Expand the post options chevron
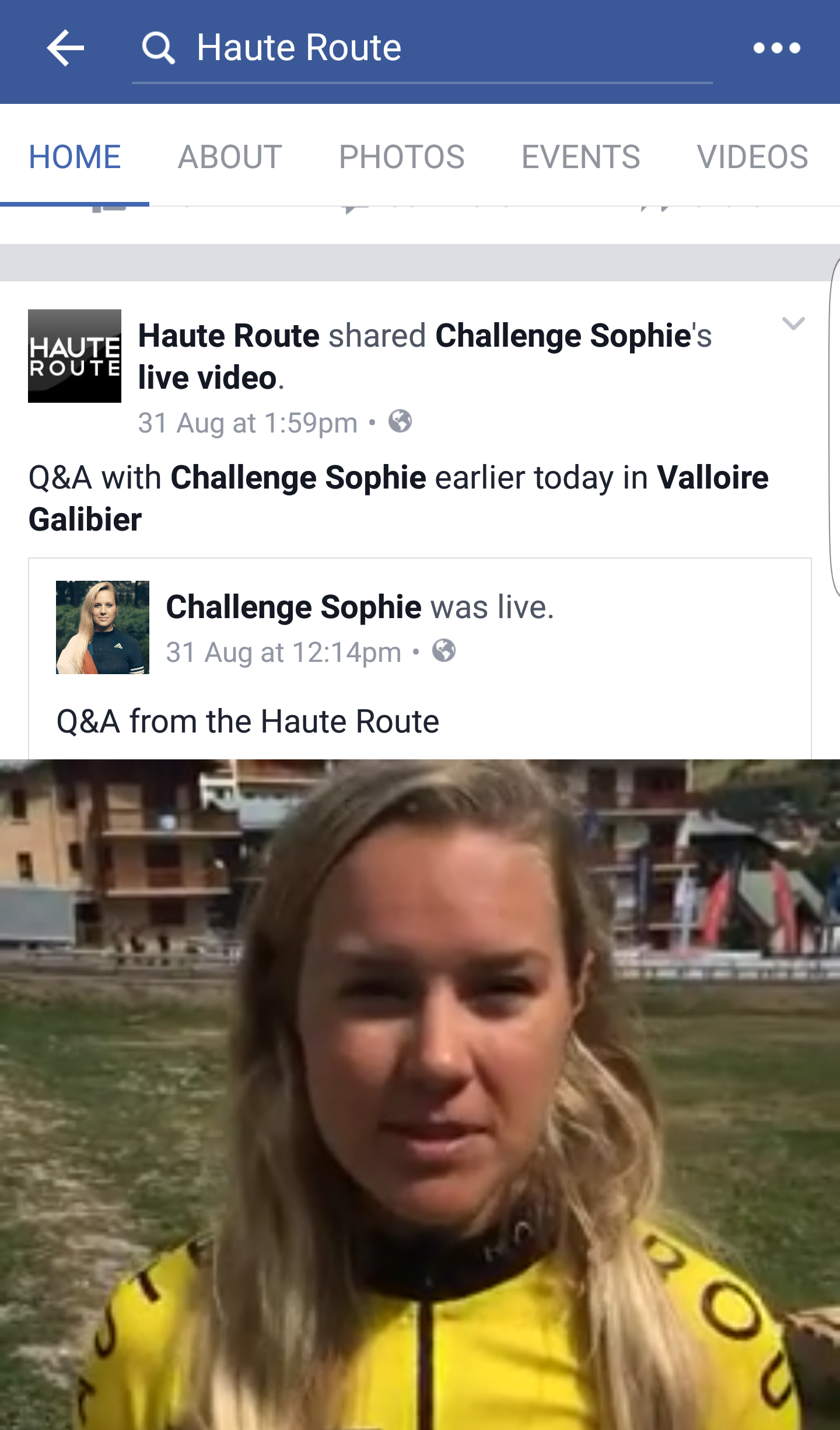This screenshot has height=1430, width=840. point(793,323)
